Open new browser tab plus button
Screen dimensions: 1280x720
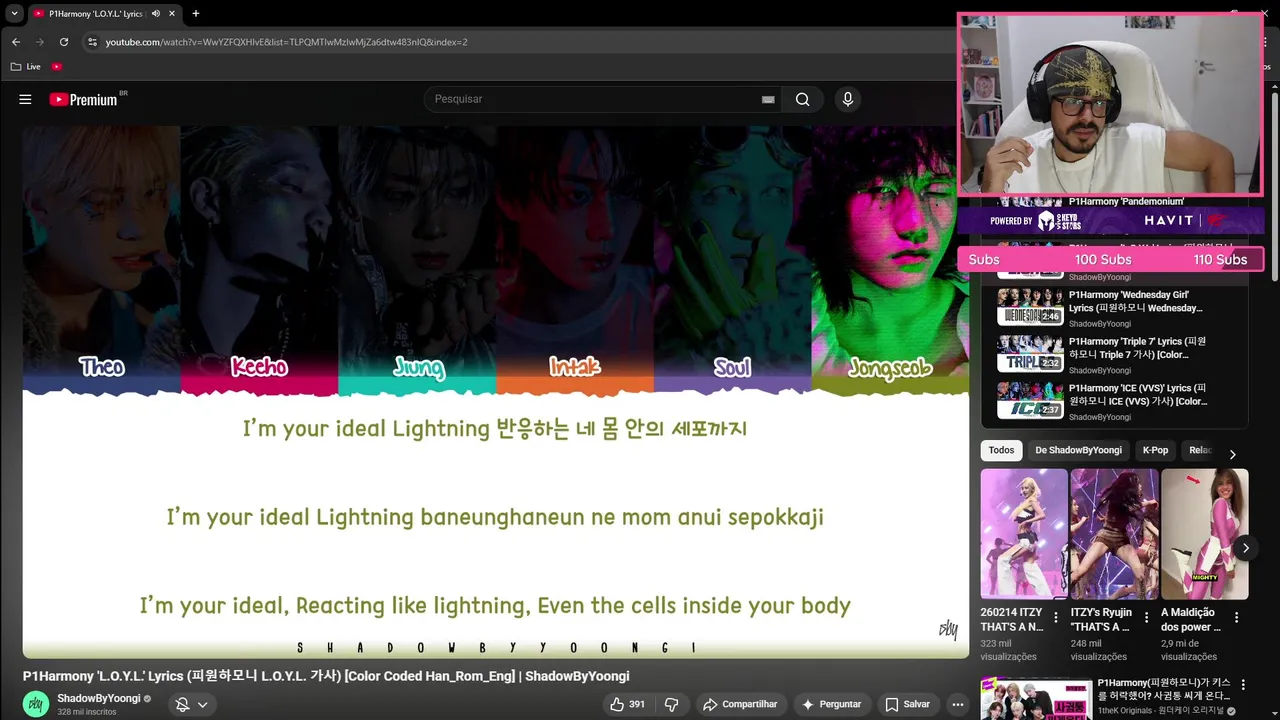click(195, 14)
